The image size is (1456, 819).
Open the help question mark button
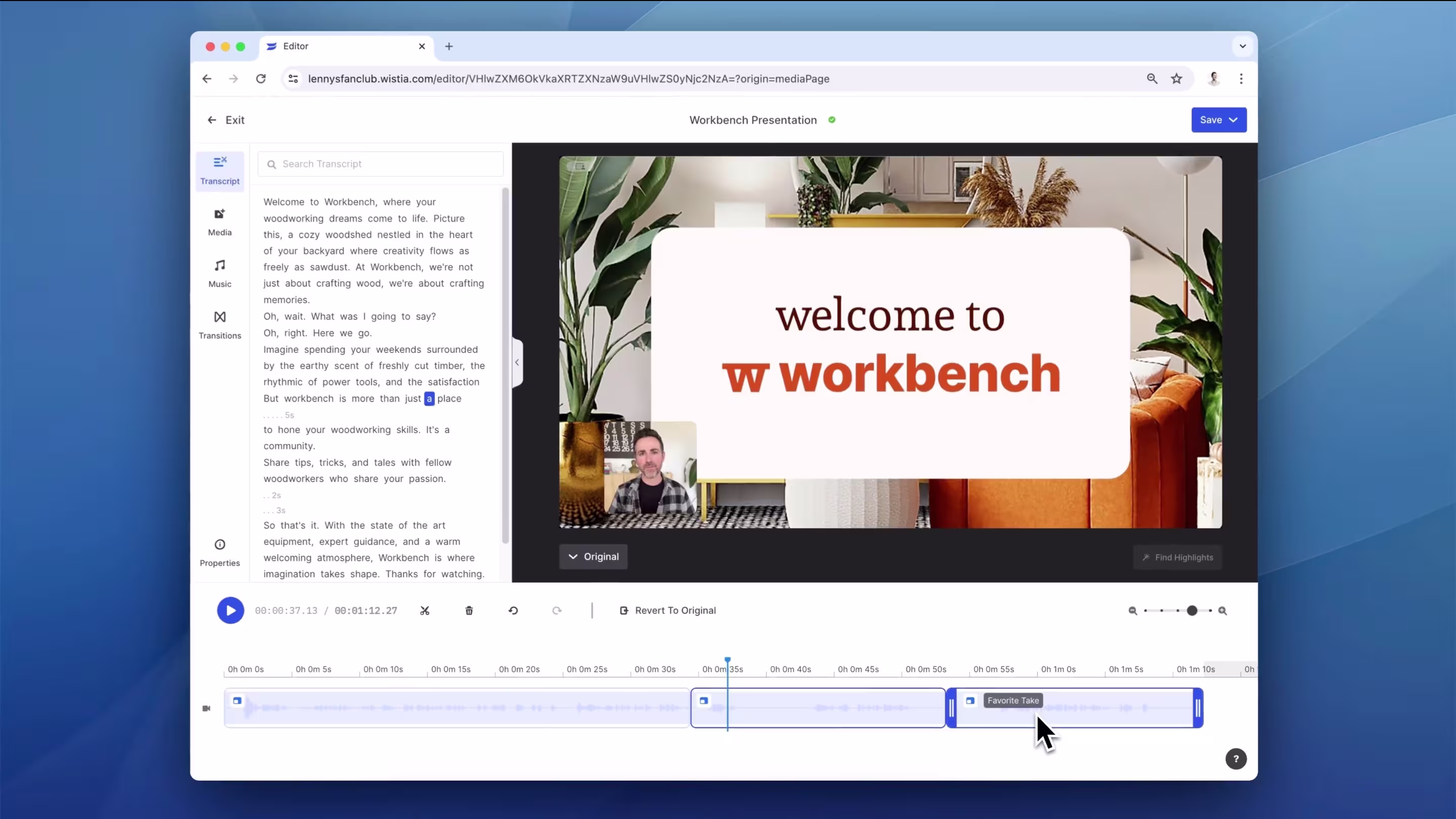coord(1236,759)
